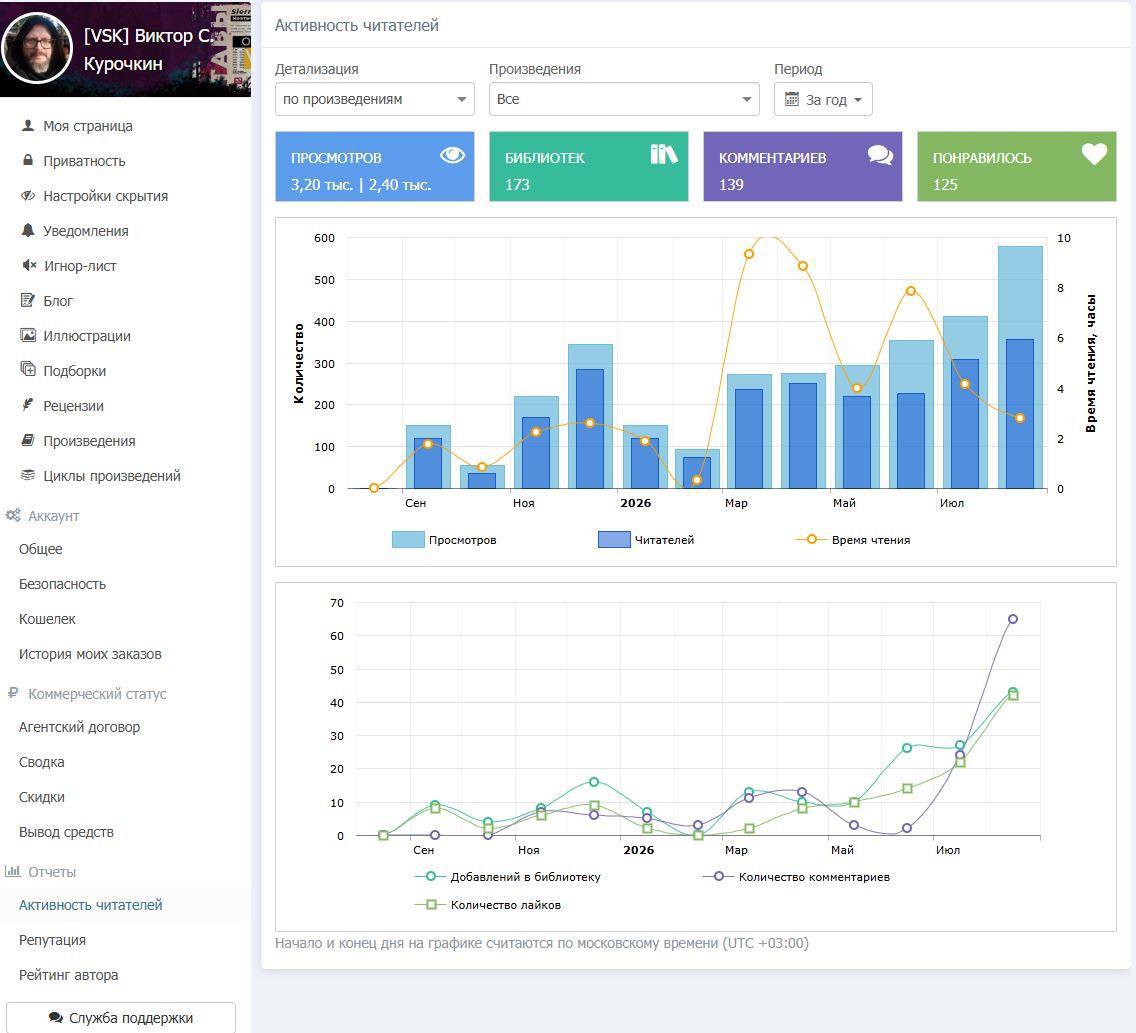1136x1033 pixels.
Task: Open Вывод средств link
Action: click(66, 832)
